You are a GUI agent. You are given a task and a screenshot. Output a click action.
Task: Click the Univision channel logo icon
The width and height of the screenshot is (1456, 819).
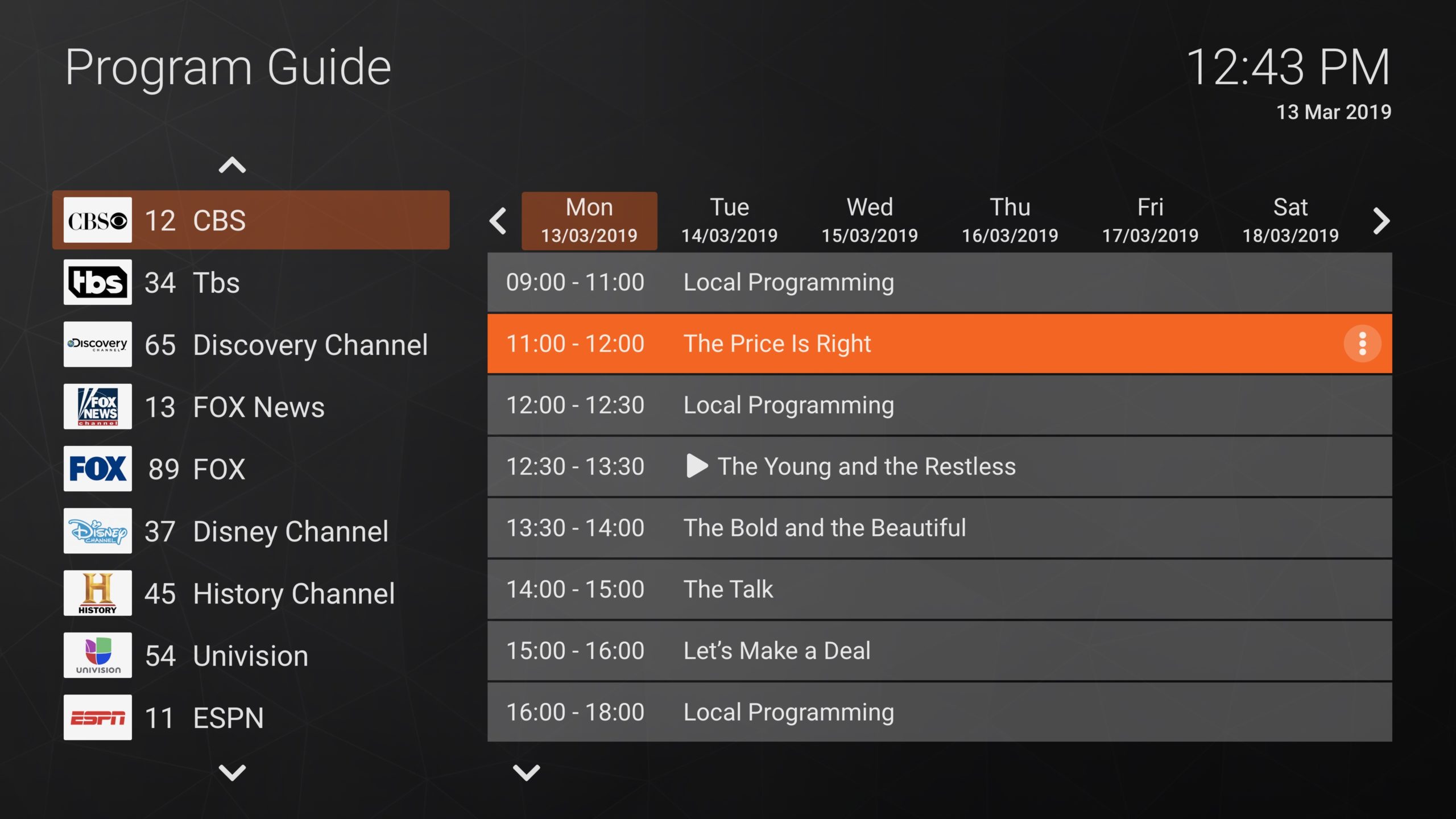pyautogui.click(x=97, y=655)
